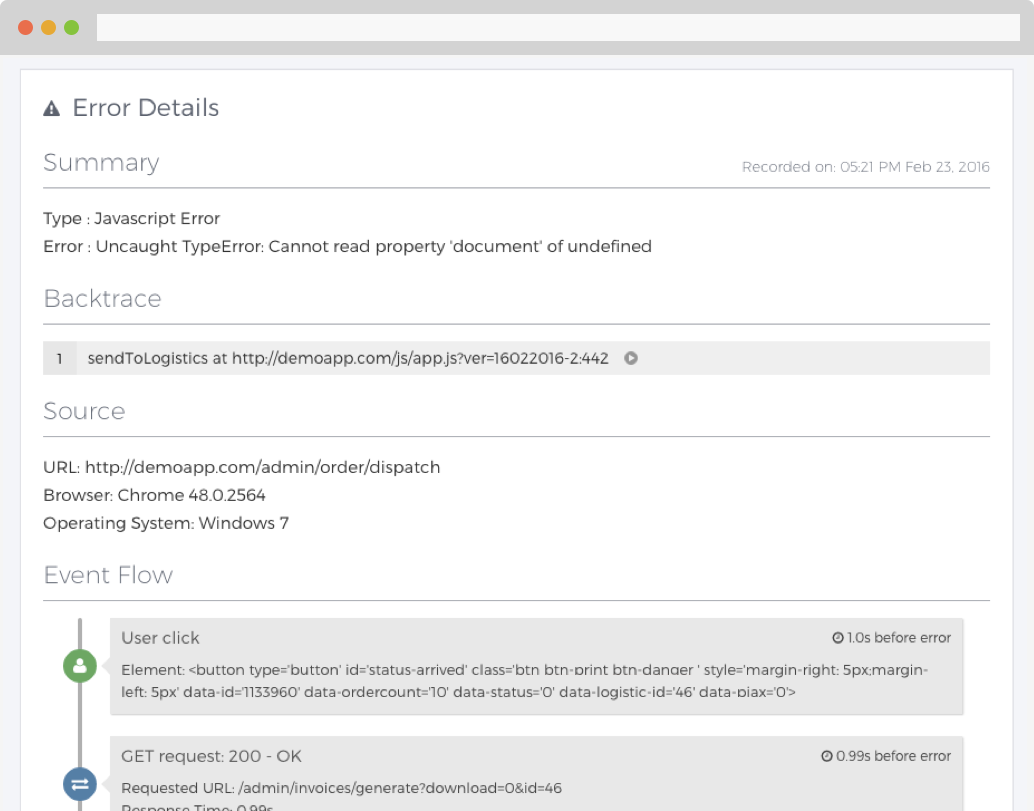Open the 'GET request: 200 - OK' event title
This screenshot has width=1034, height=811.
211,756
